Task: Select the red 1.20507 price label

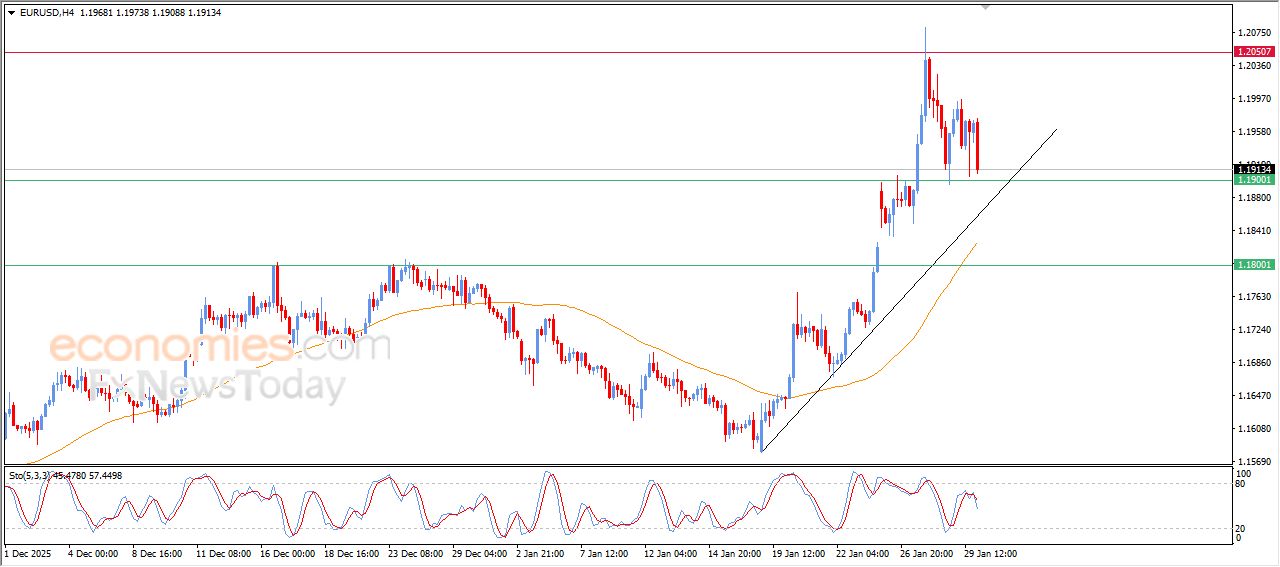Action: pos(1254,52)
